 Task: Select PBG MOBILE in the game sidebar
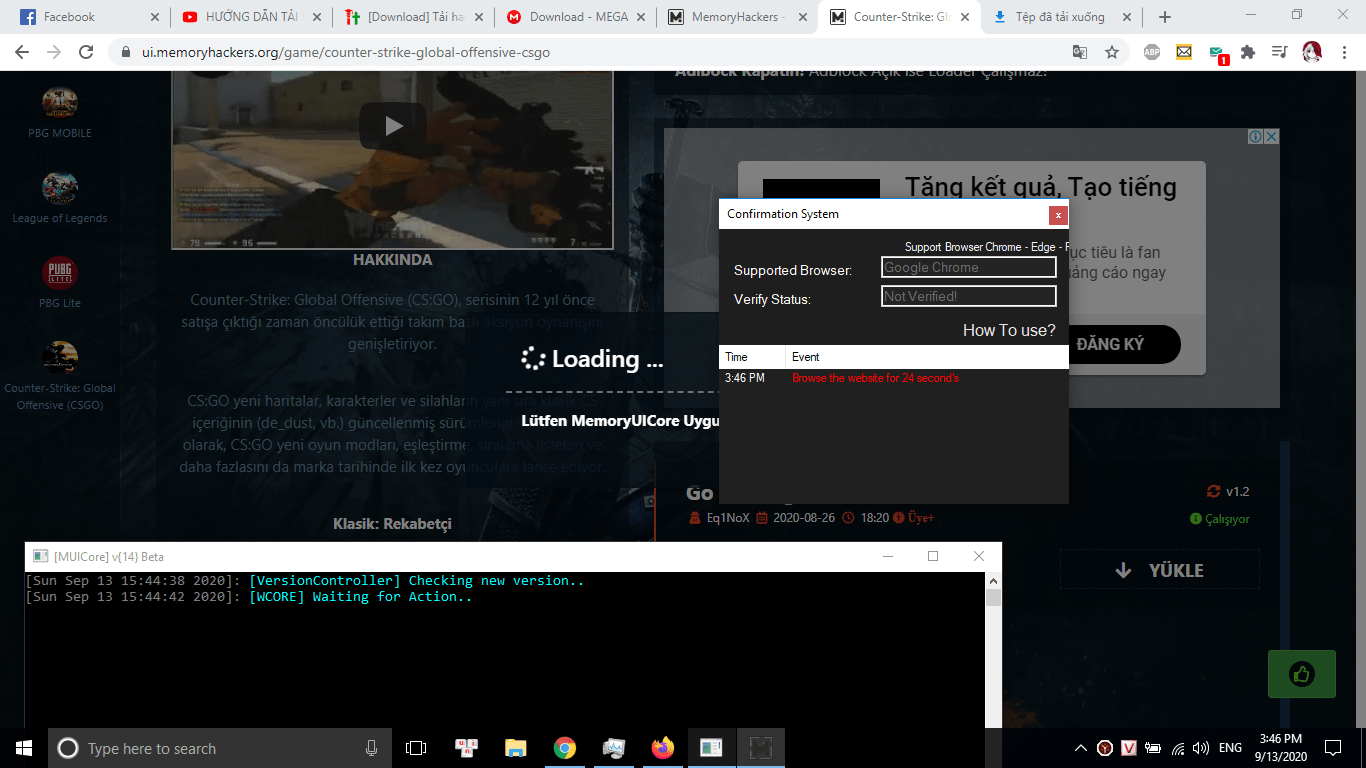60,112
